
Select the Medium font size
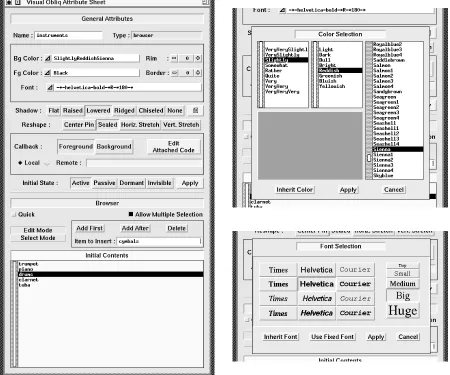pos(403,284)
